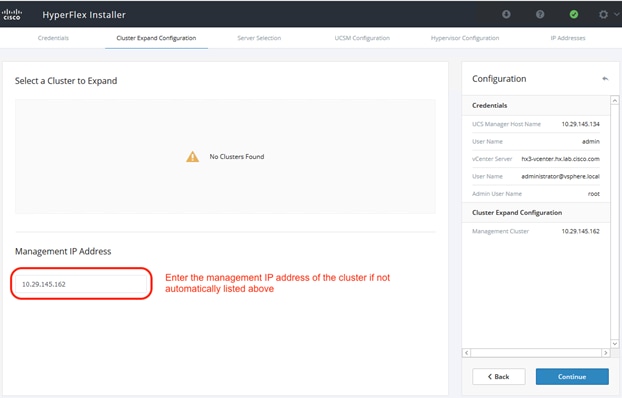
Task: Click the Continue button
Action: point(572,377)
